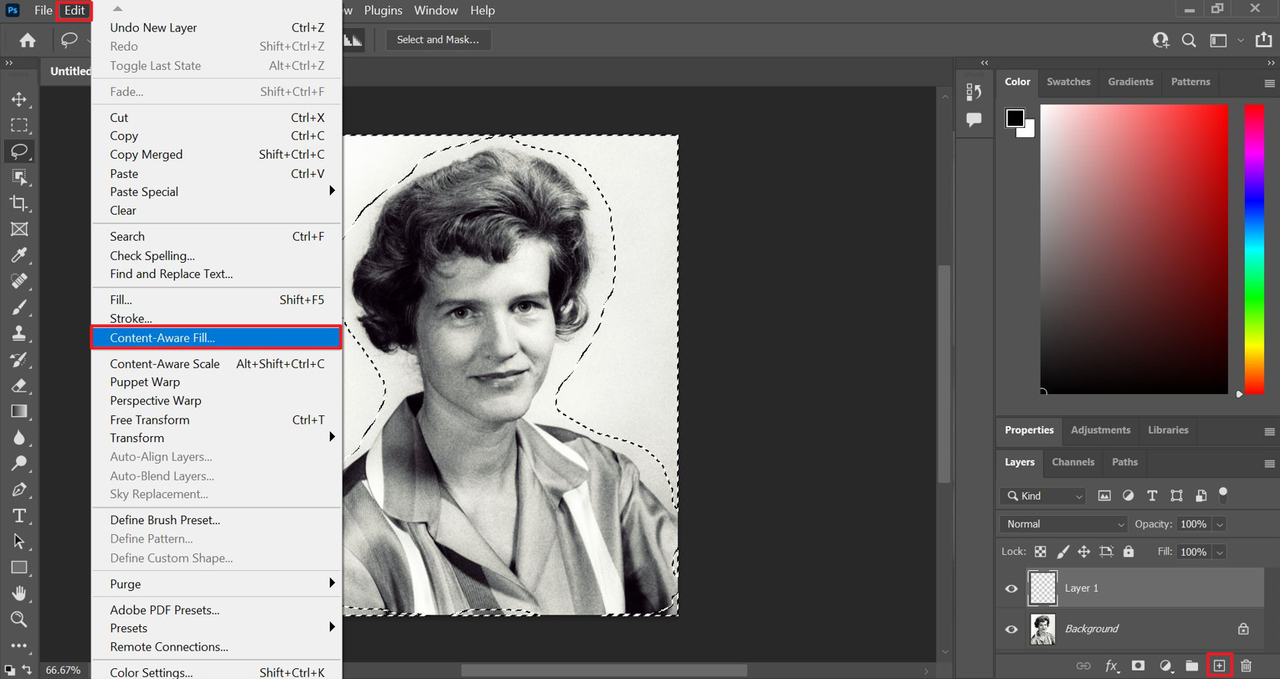Viewport: 1280px width, 679px height.
Task: Click the rainbow hue slider strip
Action: pyautogui.click(x=1254, y=249)
